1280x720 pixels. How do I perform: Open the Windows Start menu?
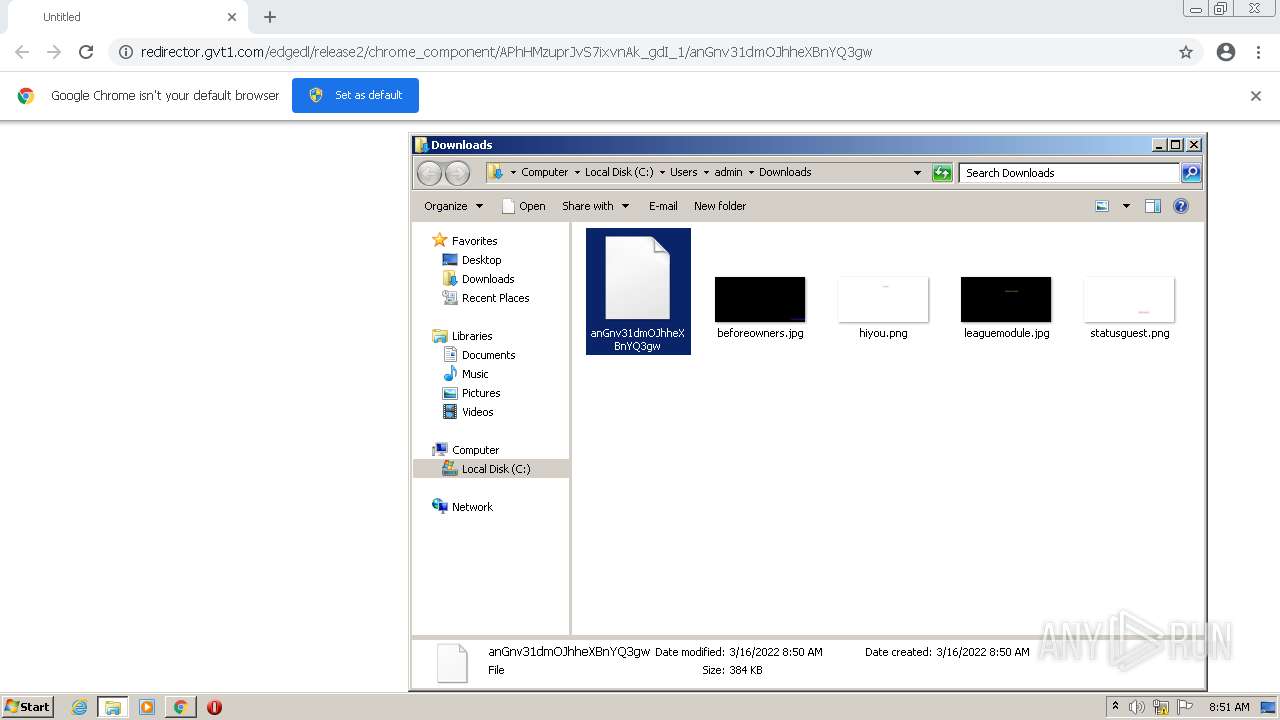coord(28,707)
